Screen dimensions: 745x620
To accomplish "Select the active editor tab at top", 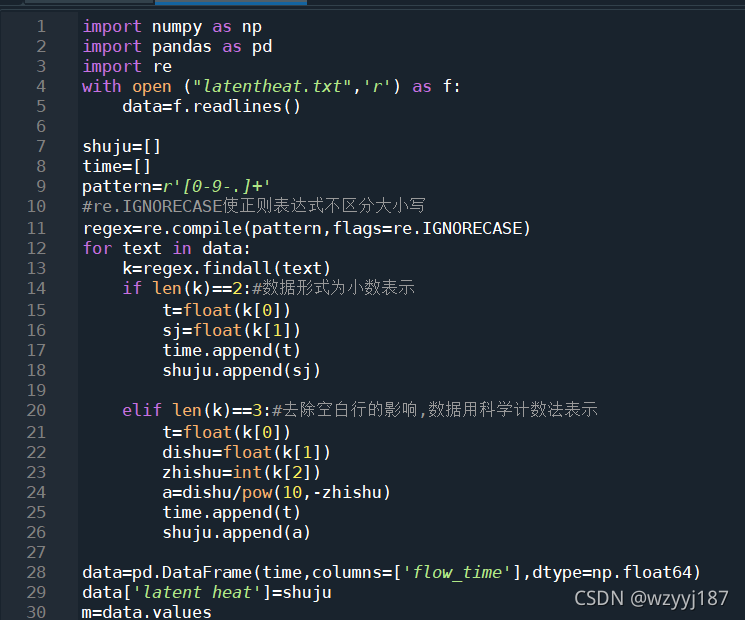I will pos(230,2).
